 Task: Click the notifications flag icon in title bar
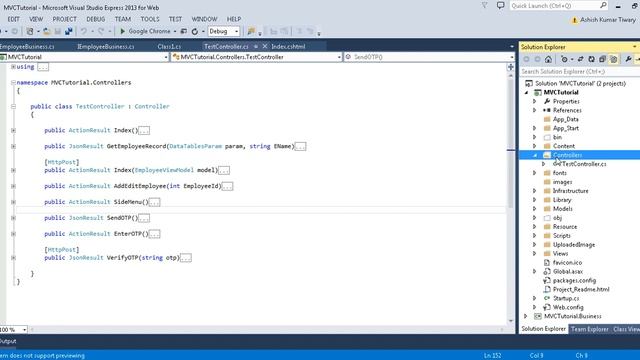484,5
